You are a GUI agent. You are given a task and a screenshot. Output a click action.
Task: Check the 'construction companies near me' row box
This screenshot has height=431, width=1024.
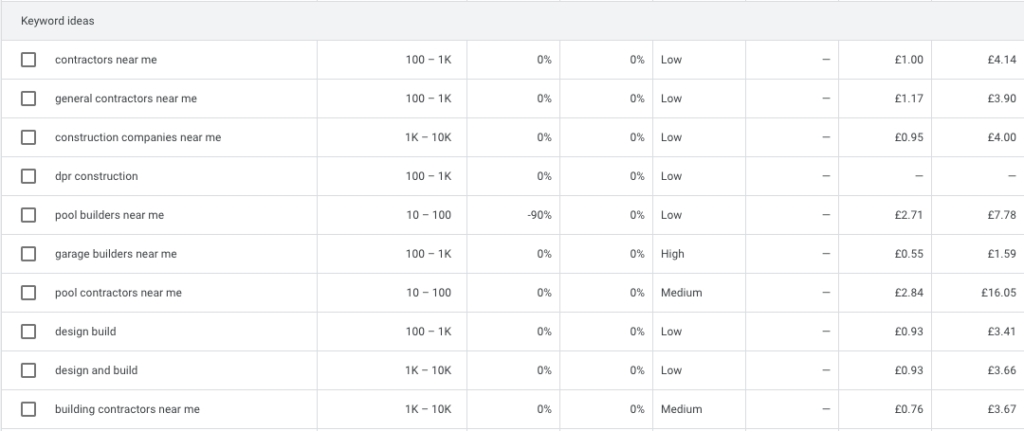(x=29, y=138)
